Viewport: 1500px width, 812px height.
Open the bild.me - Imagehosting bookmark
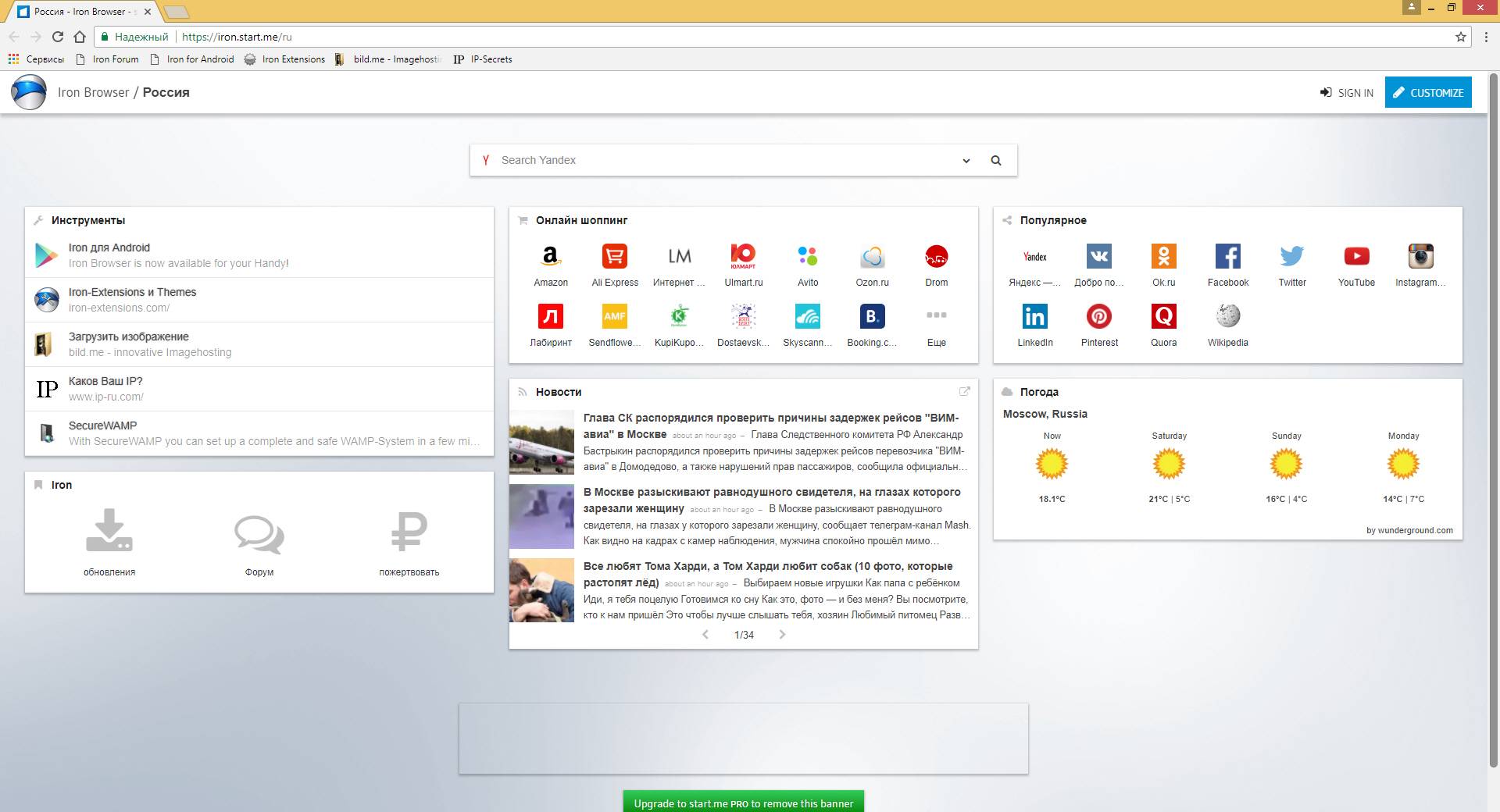(x=387, y=59)
